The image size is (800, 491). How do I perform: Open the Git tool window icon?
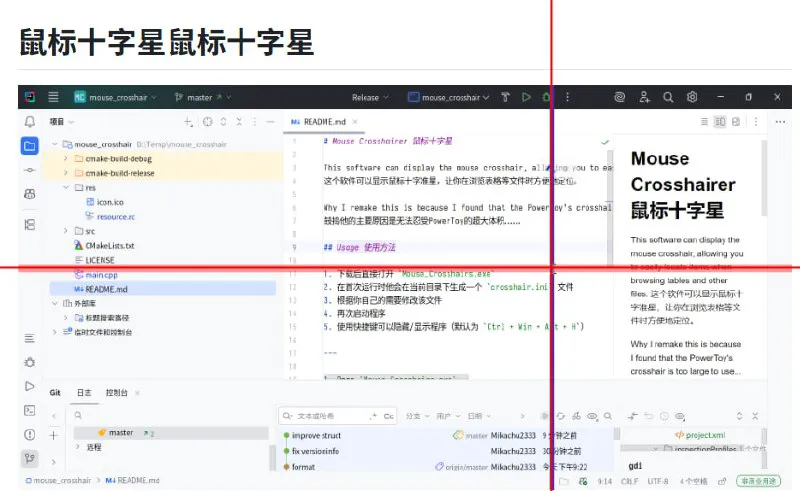(30, 458)
